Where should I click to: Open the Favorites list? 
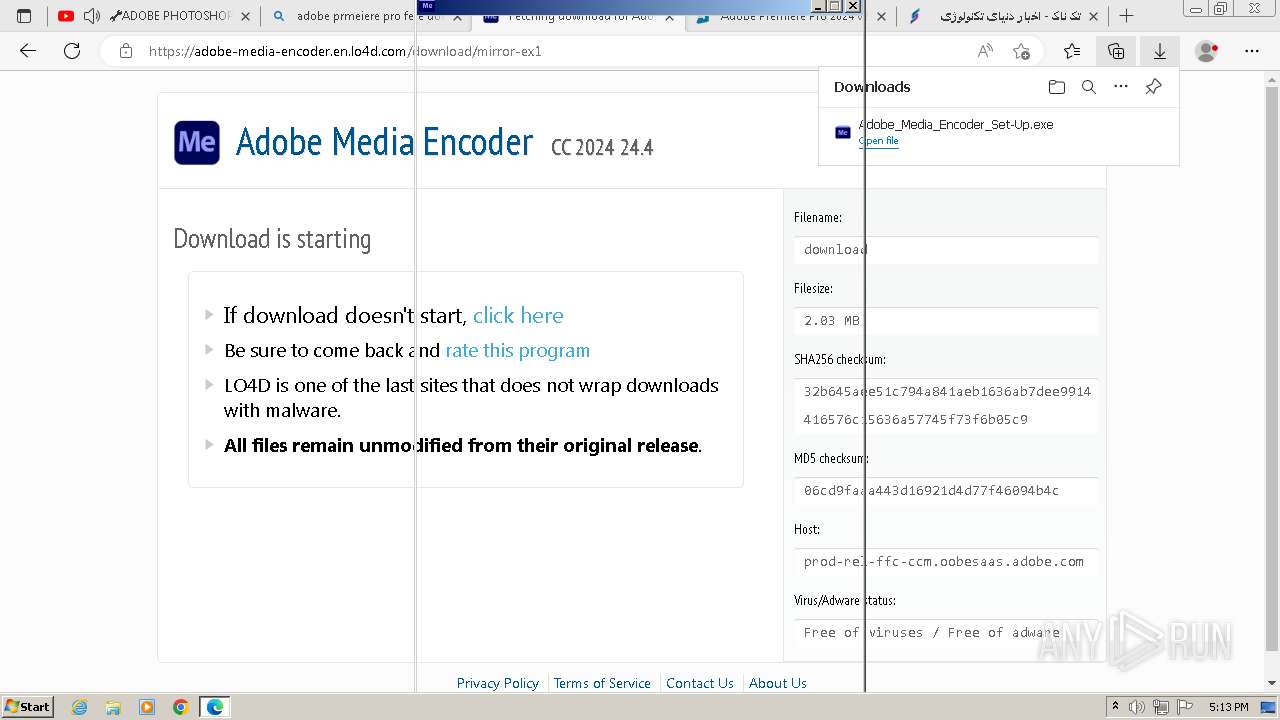[1072, 51]
